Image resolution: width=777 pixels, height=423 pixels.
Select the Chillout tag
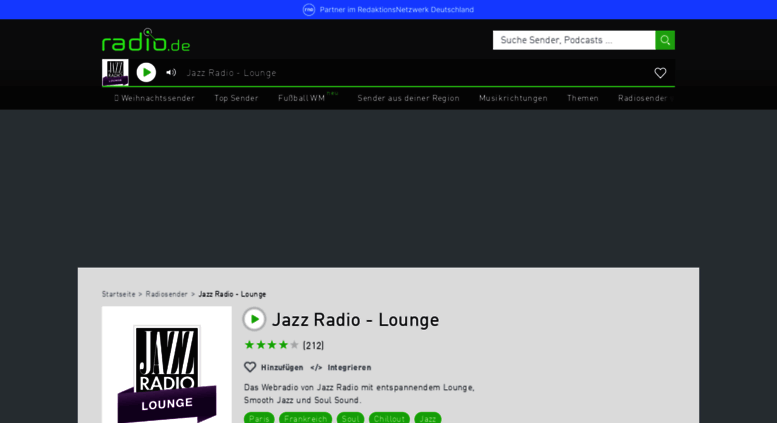pos(389,419)
